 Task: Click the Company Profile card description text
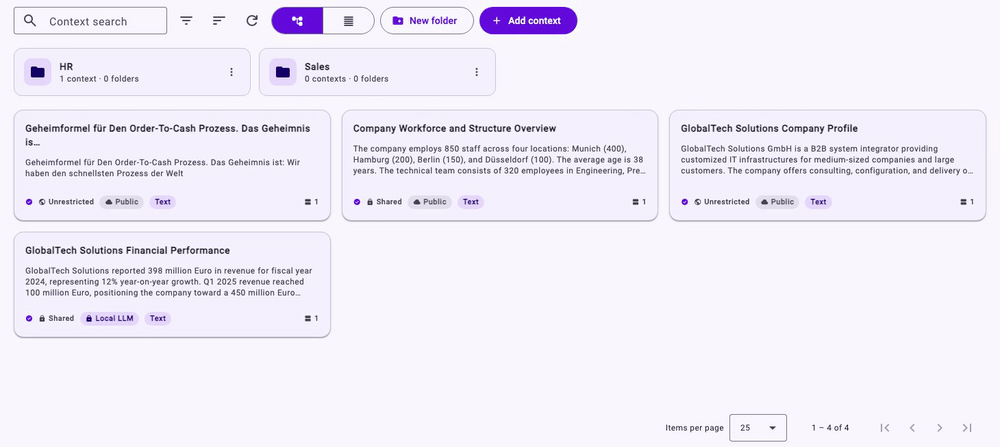[827, 159]
